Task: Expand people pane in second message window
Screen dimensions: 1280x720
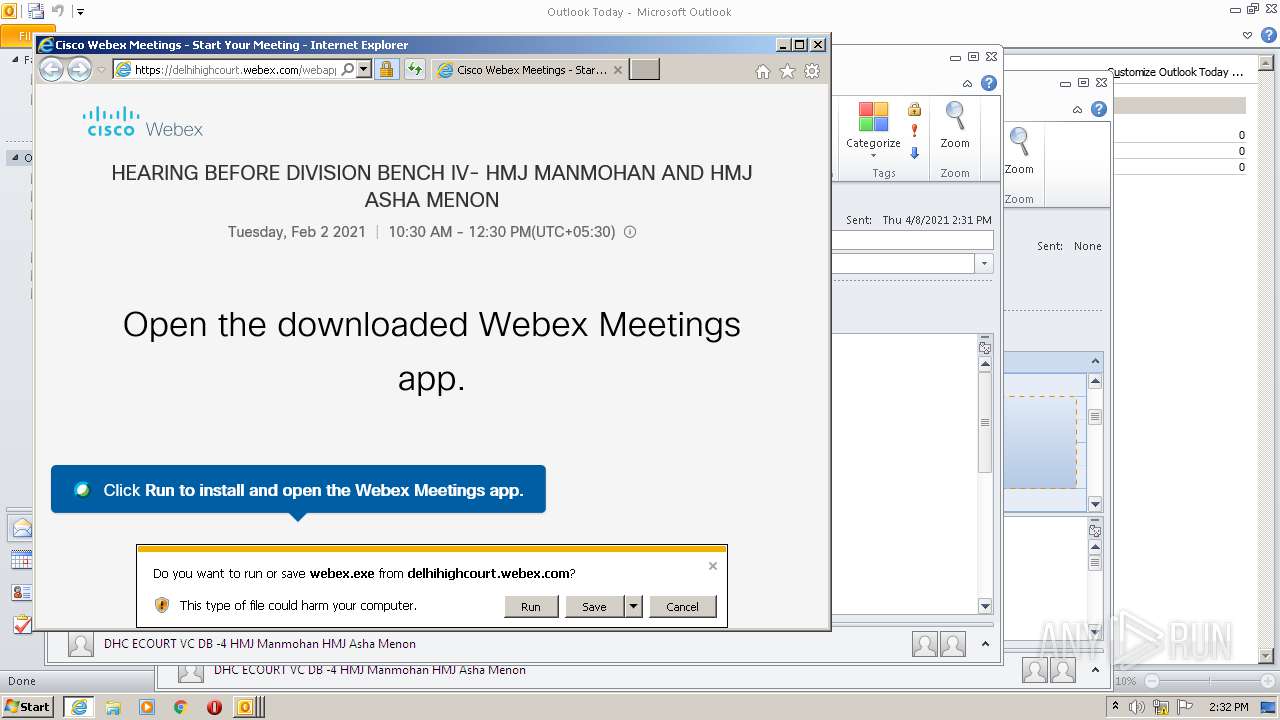Action: [1095, 670]
